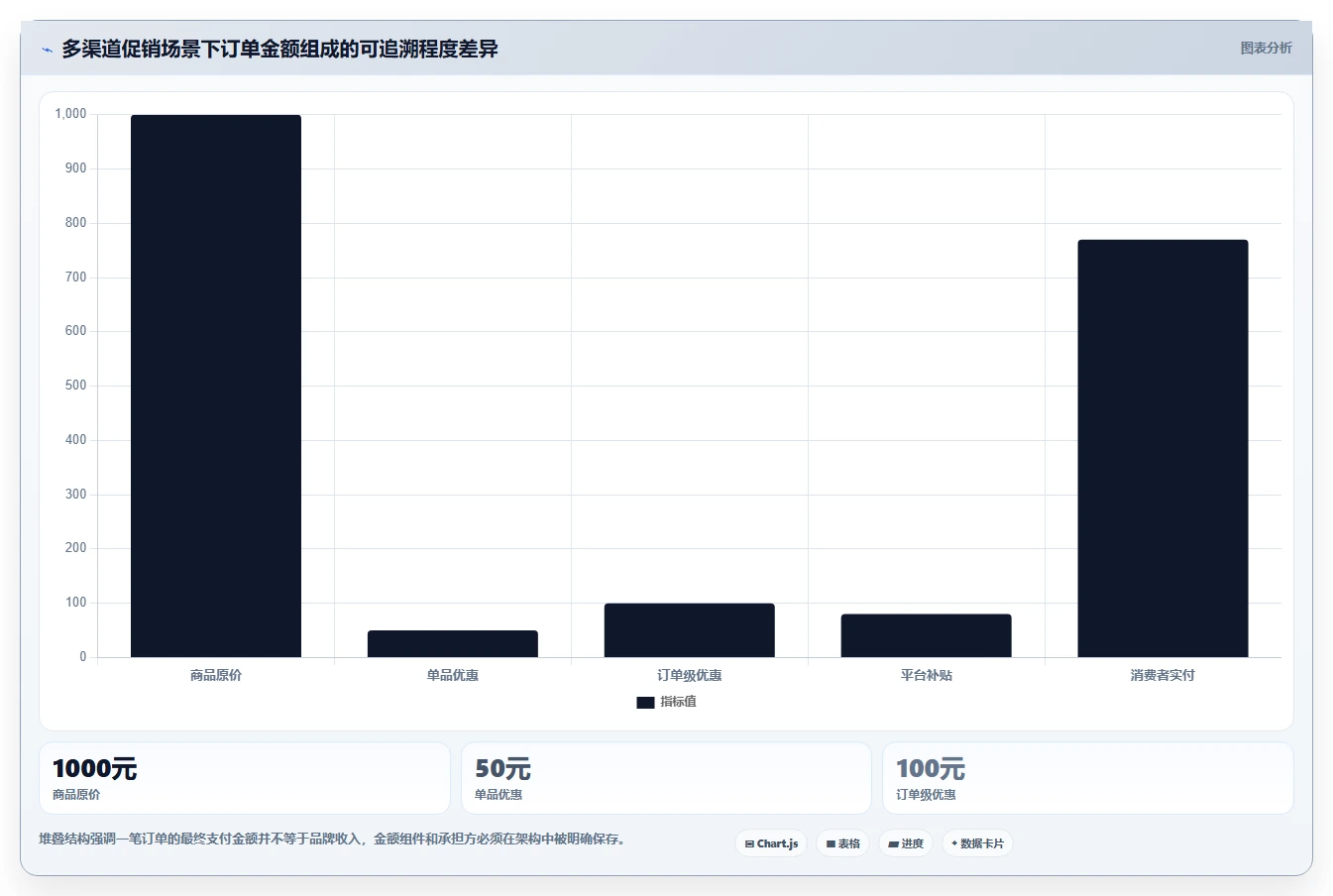1333x896 pixels.
Task: Click the 消费者实付 x-axis label
Action: point(1163,675)
